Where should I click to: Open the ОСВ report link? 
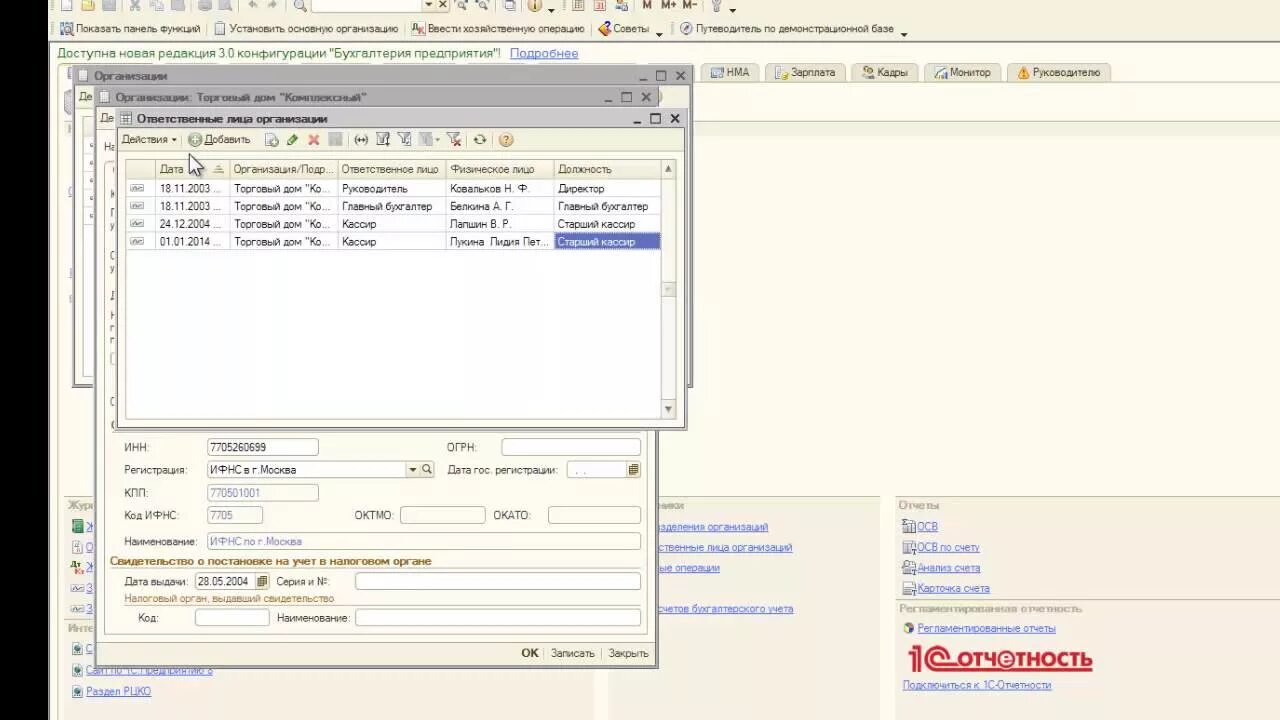[x=927, y=527]
